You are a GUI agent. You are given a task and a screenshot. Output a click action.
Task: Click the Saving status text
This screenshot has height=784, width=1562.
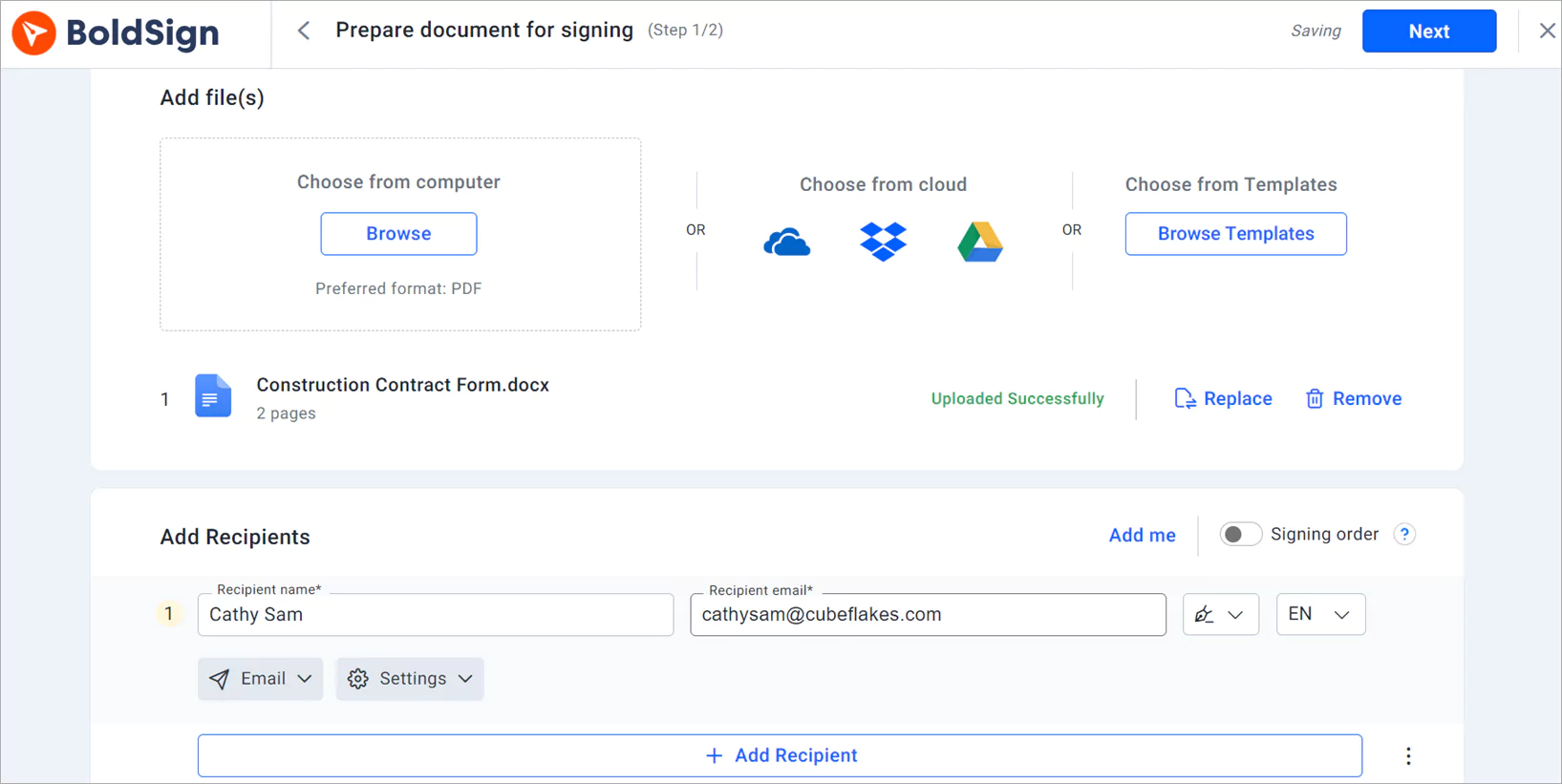(x=1316, y=32)
